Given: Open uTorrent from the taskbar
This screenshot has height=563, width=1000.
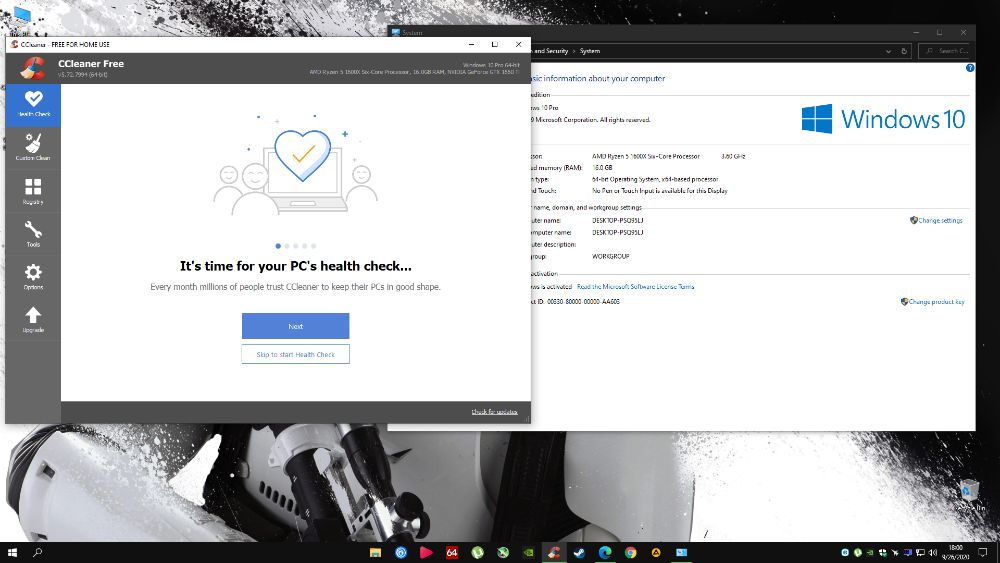Looking at the screenshot, I should pyautogui.click(x=477, y=552).
